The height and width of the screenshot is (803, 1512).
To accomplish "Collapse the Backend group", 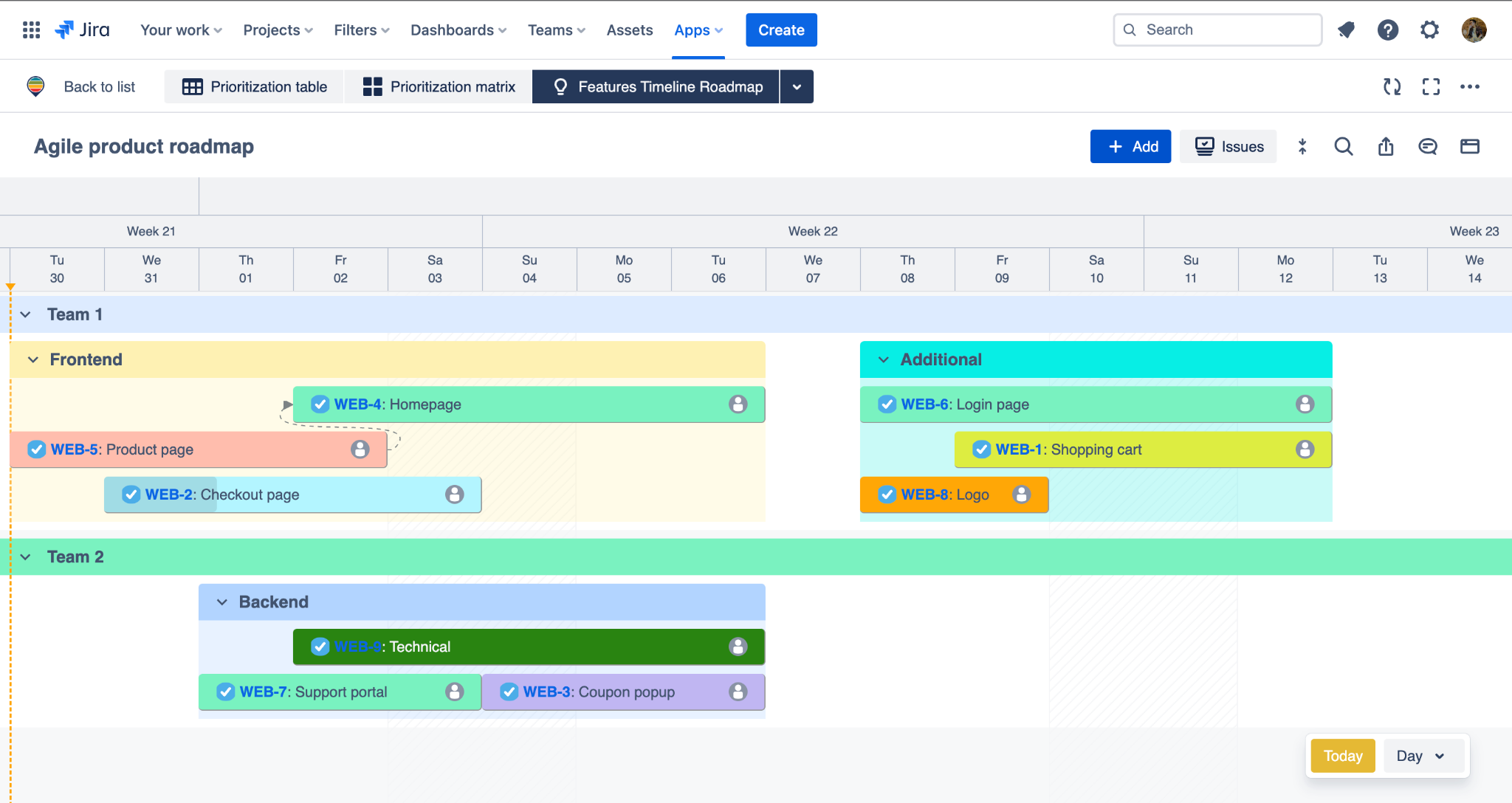I will 222,602.
